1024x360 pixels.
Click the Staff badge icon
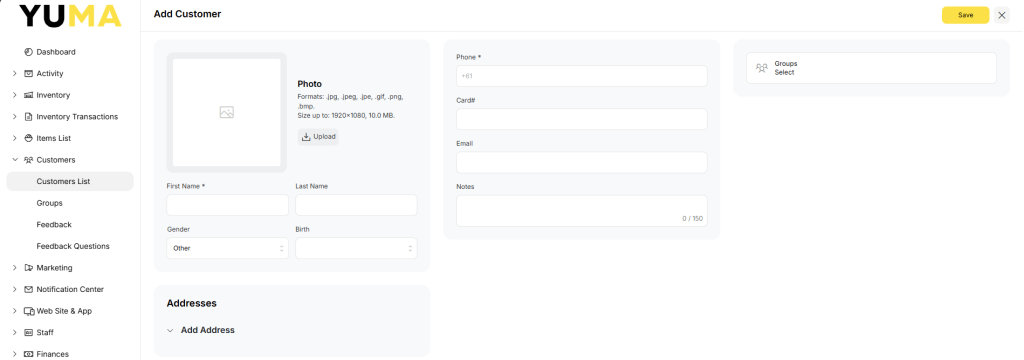click(28, 333)
